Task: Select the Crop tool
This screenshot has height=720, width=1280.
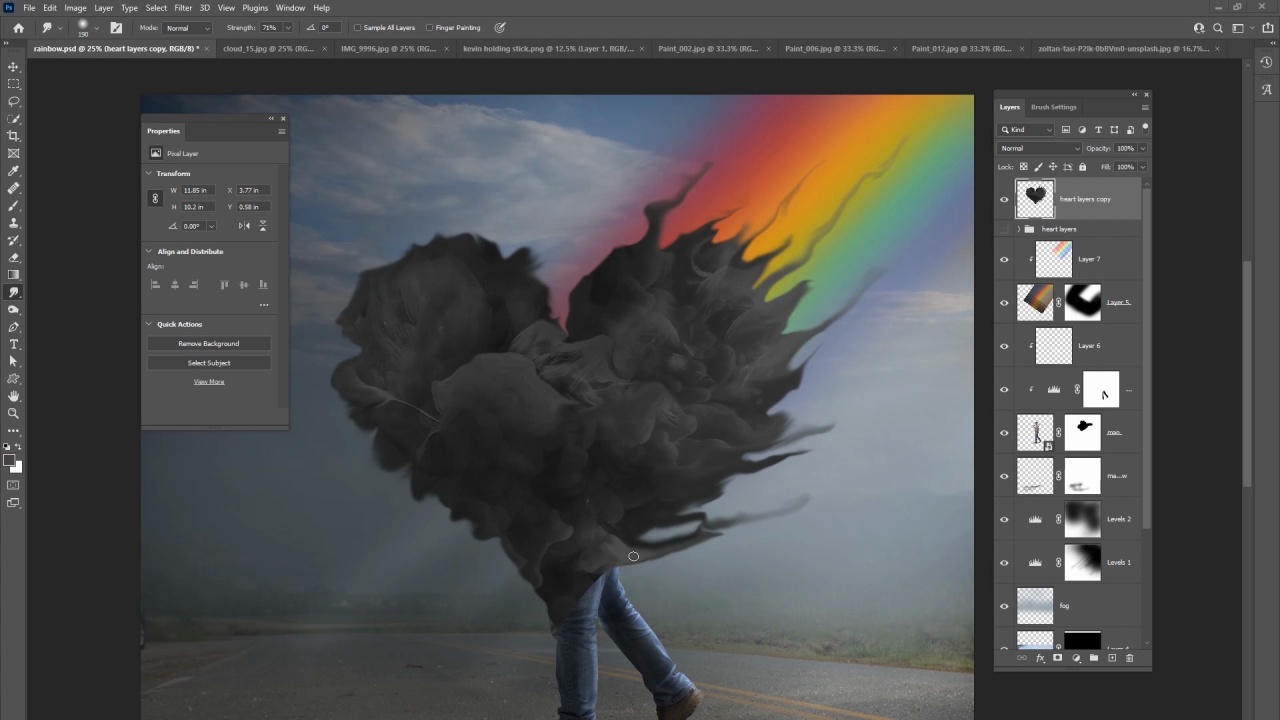Action: (x=13, y=136)
